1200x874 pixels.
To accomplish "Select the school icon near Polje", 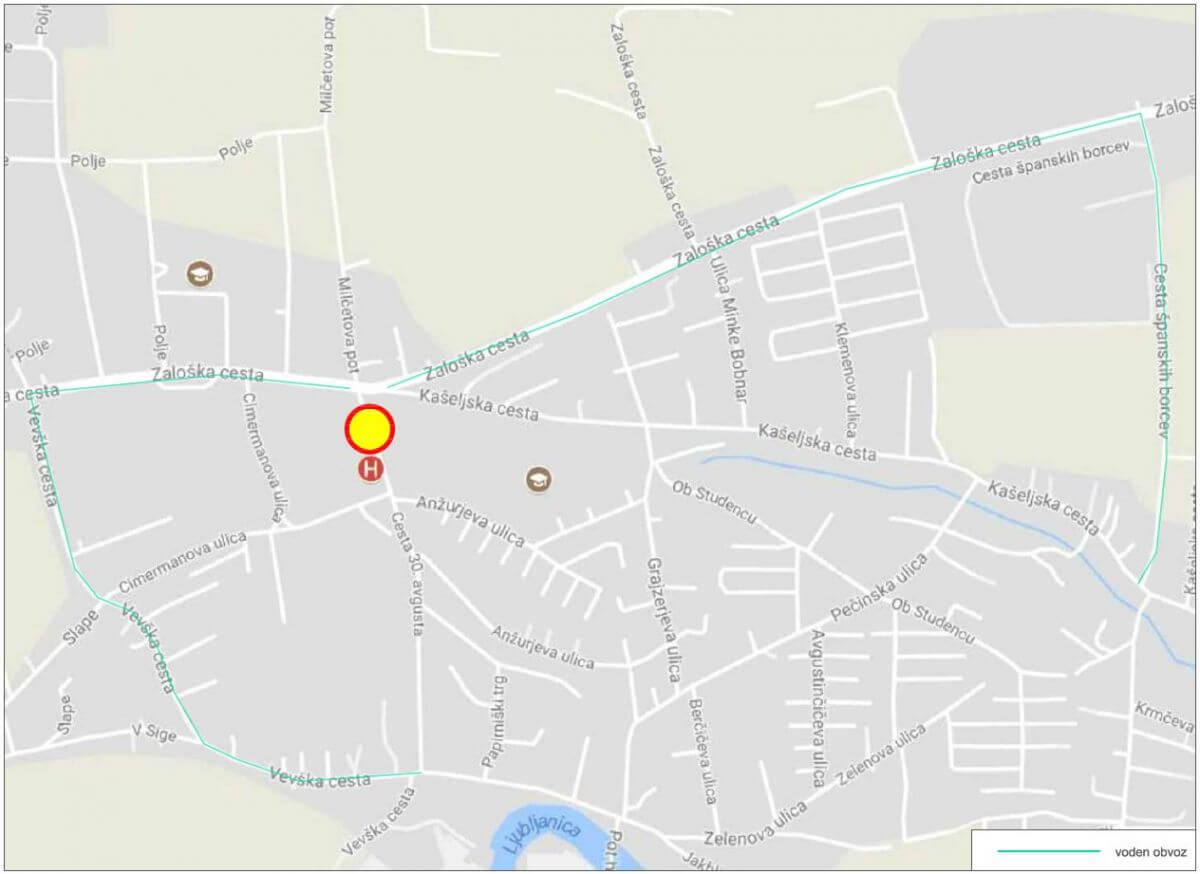I will 200,273.
